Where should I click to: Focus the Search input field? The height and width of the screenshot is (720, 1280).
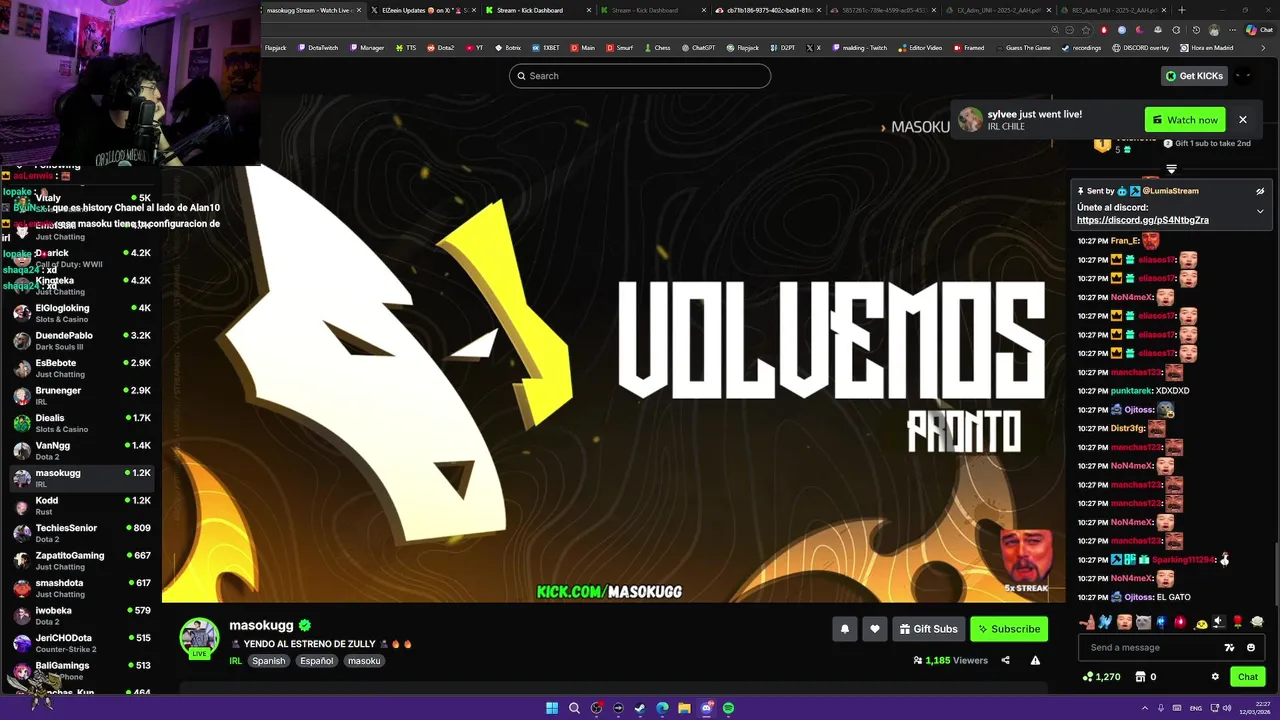640,76
